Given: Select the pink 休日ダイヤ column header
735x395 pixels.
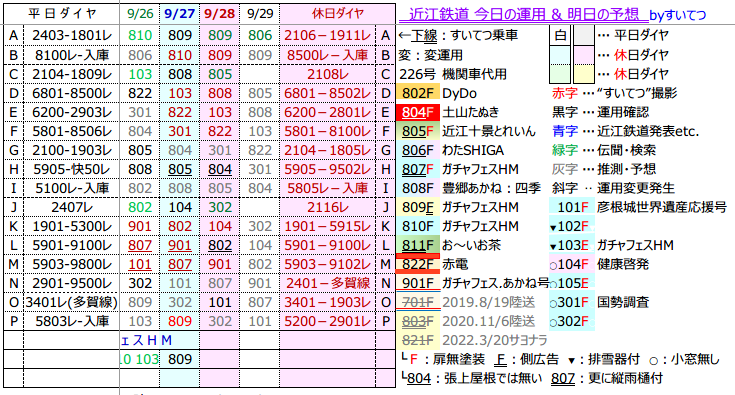Looking at the screenshot, I should (x=338, y=14).
